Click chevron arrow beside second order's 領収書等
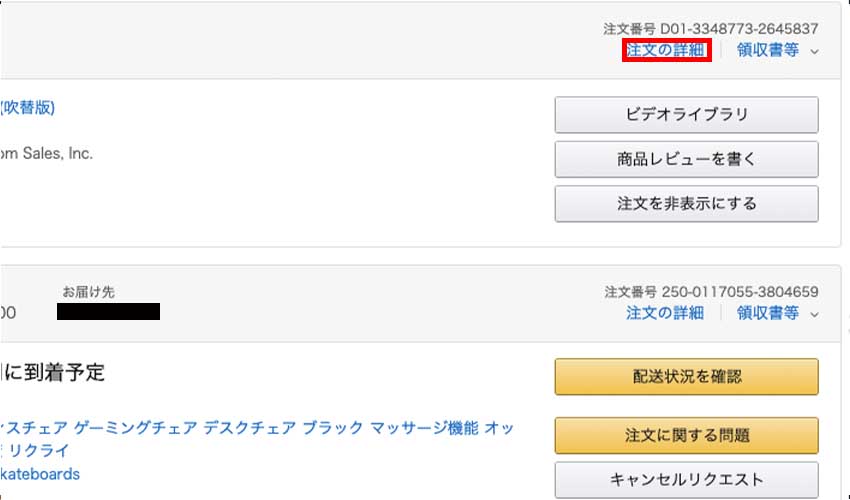Image resolution: width=850 pixels, height=500 pixels. coord(814,314)
